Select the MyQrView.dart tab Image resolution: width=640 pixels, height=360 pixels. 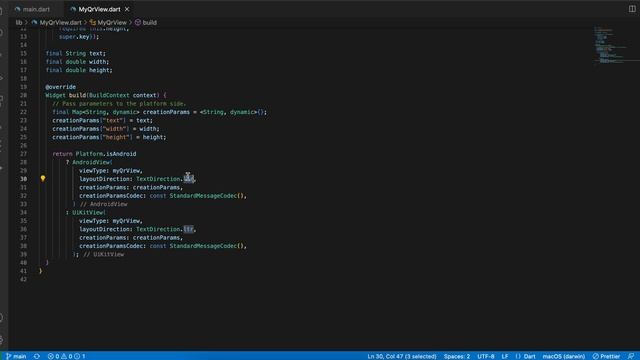[99, 9]
